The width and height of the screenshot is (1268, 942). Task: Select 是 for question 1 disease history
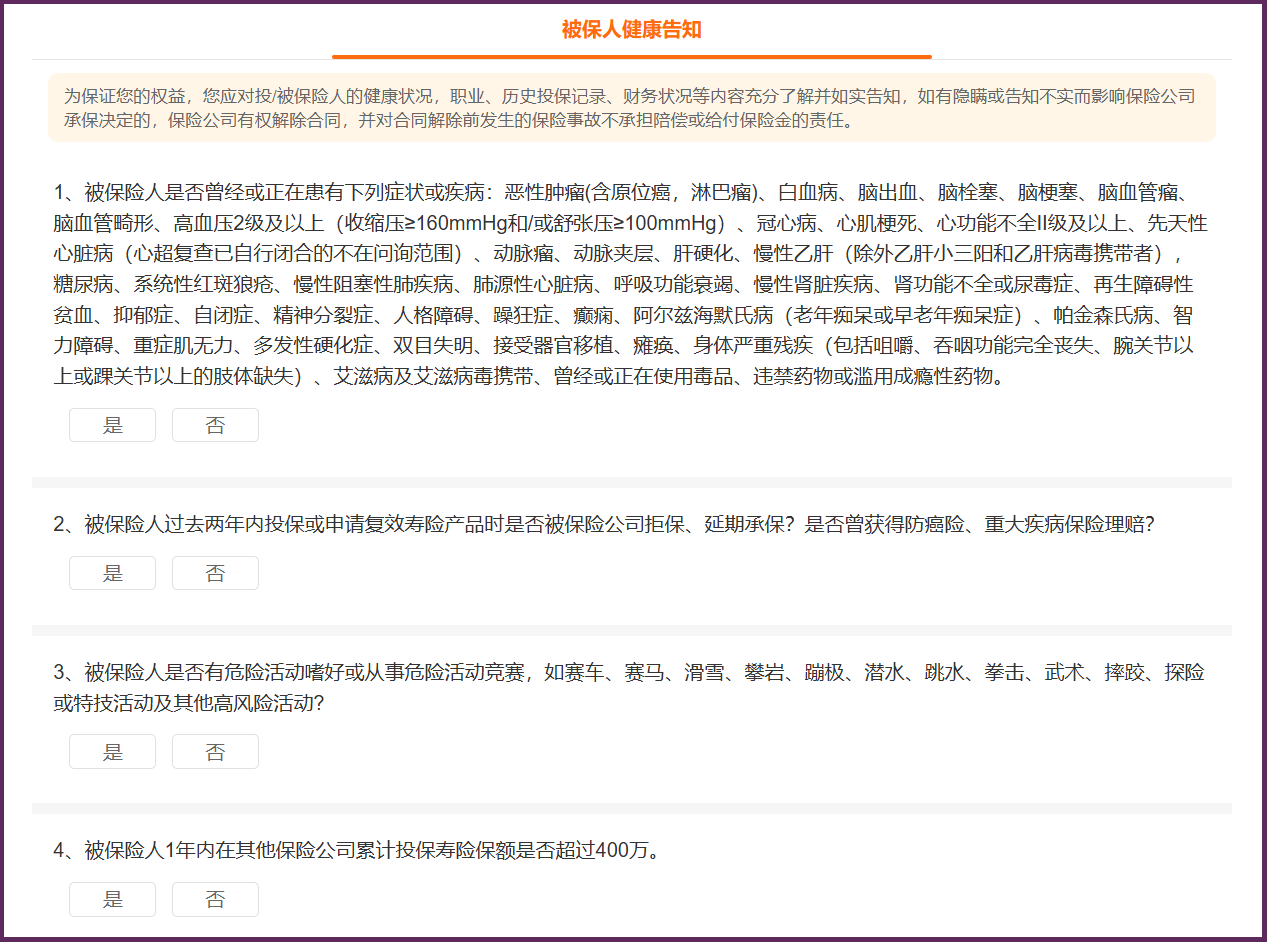pyautogui.click(x=112, y=425)
